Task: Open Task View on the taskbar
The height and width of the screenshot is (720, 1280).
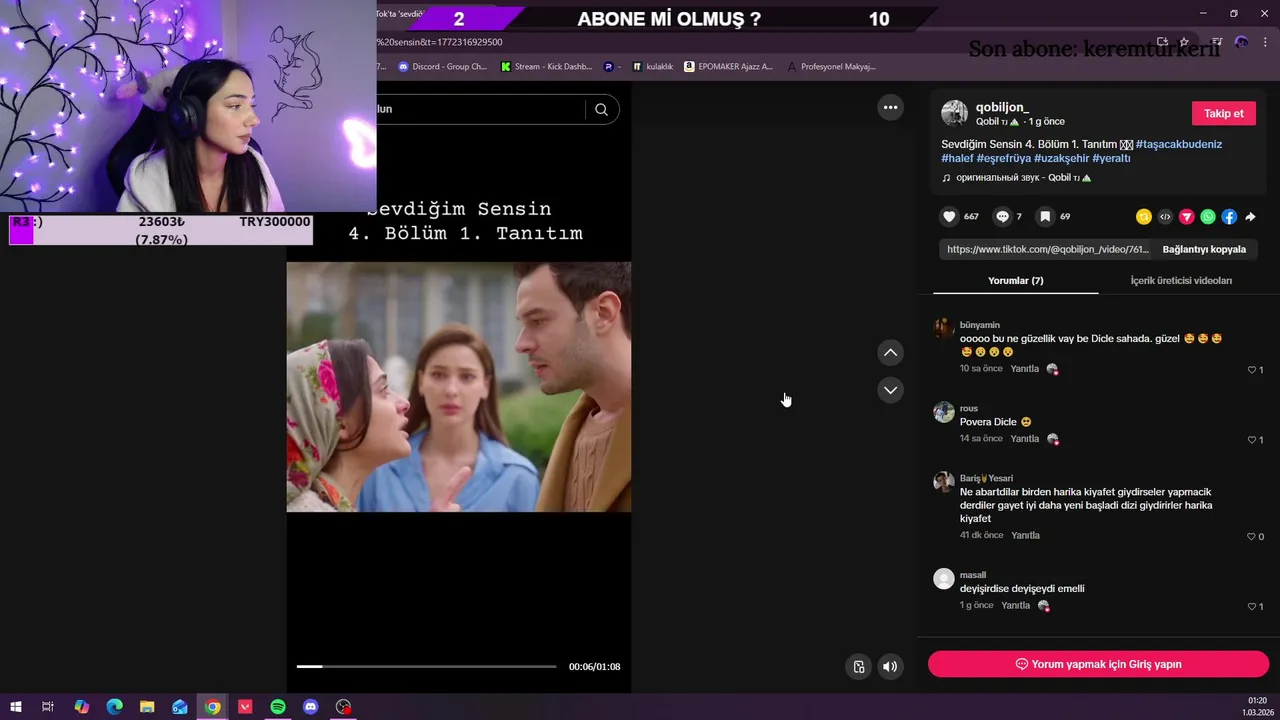Action: pyautogui.click(x=47, y=707)
